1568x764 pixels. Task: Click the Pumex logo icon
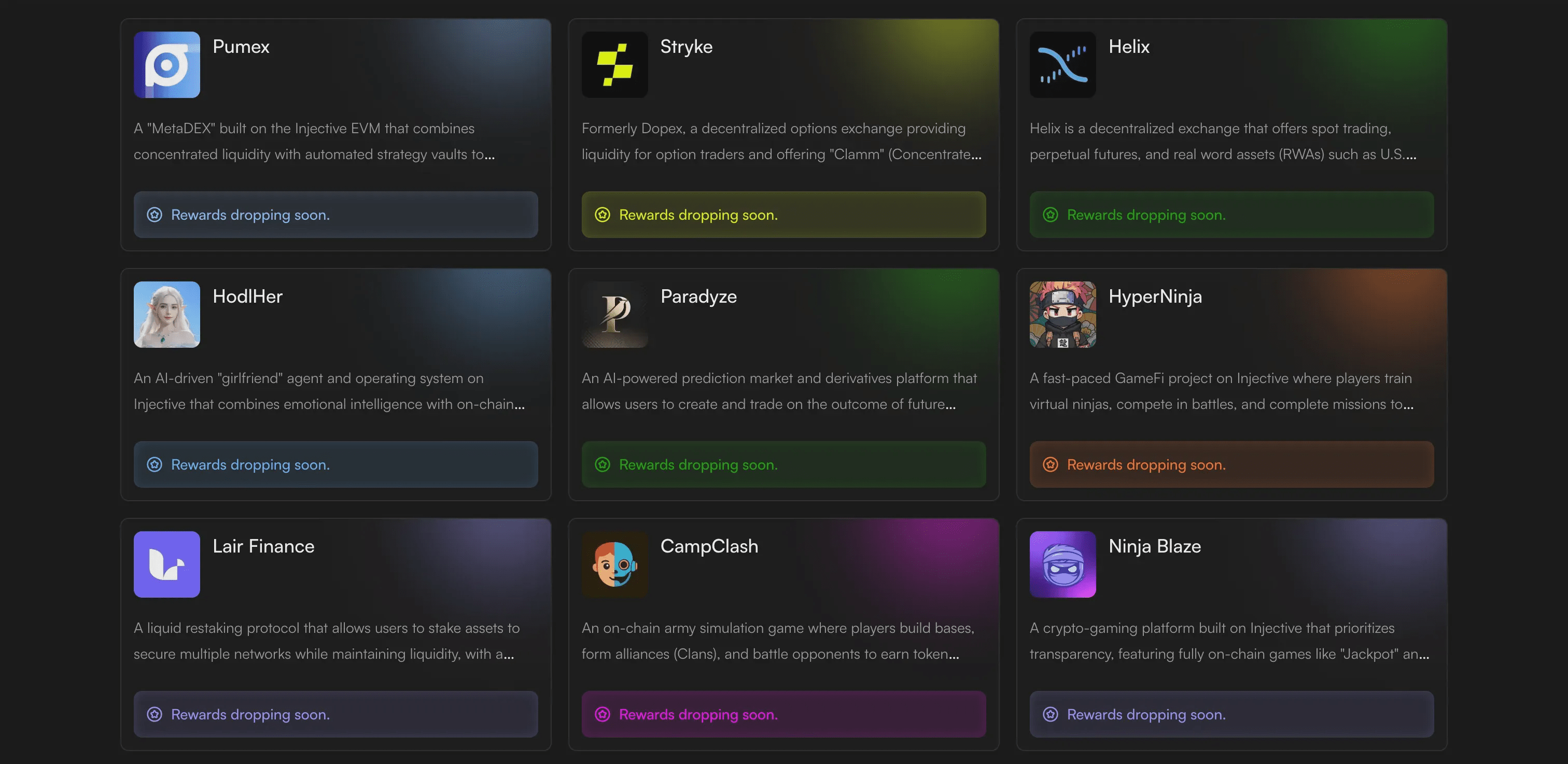click(x=166, y=64)
